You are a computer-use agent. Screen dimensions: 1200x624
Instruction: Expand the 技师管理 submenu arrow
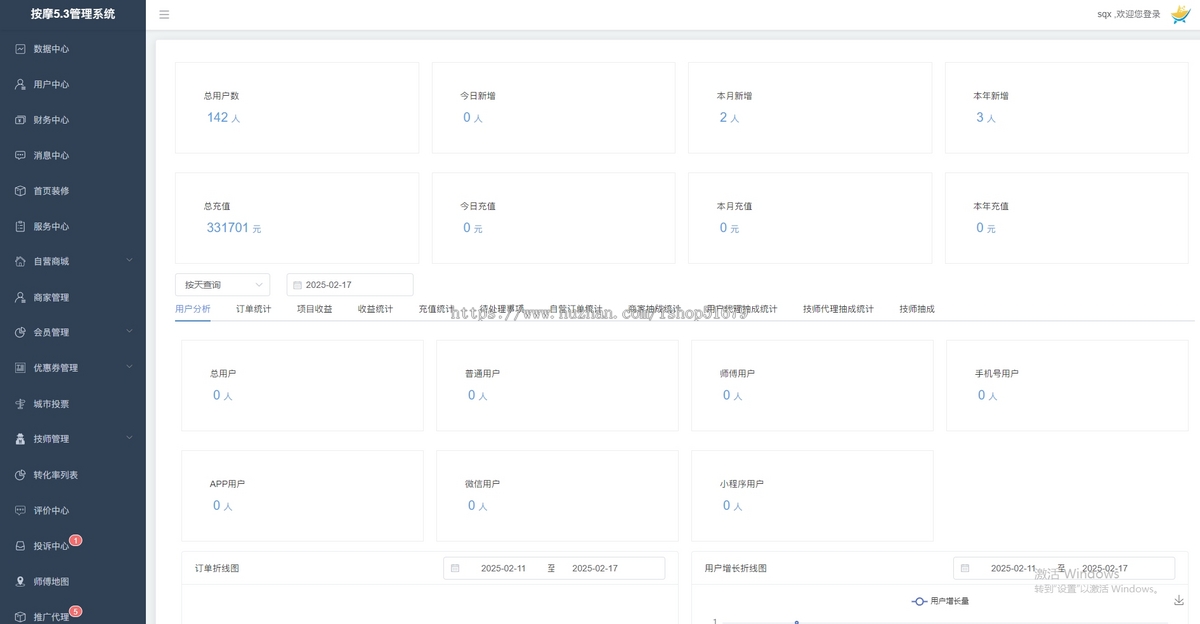pyautogui.click(x=129, y=438)
